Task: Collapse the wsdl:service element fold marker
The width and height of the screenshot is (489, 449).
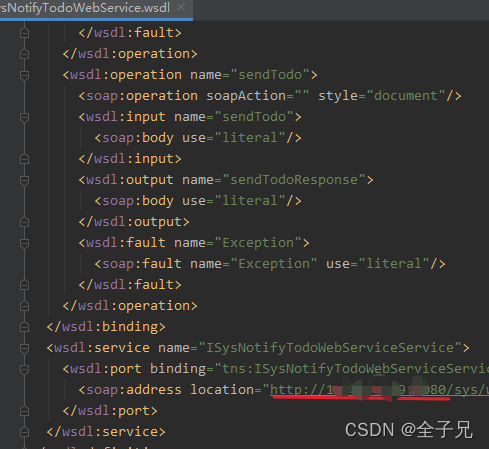Action: [24, 348]
